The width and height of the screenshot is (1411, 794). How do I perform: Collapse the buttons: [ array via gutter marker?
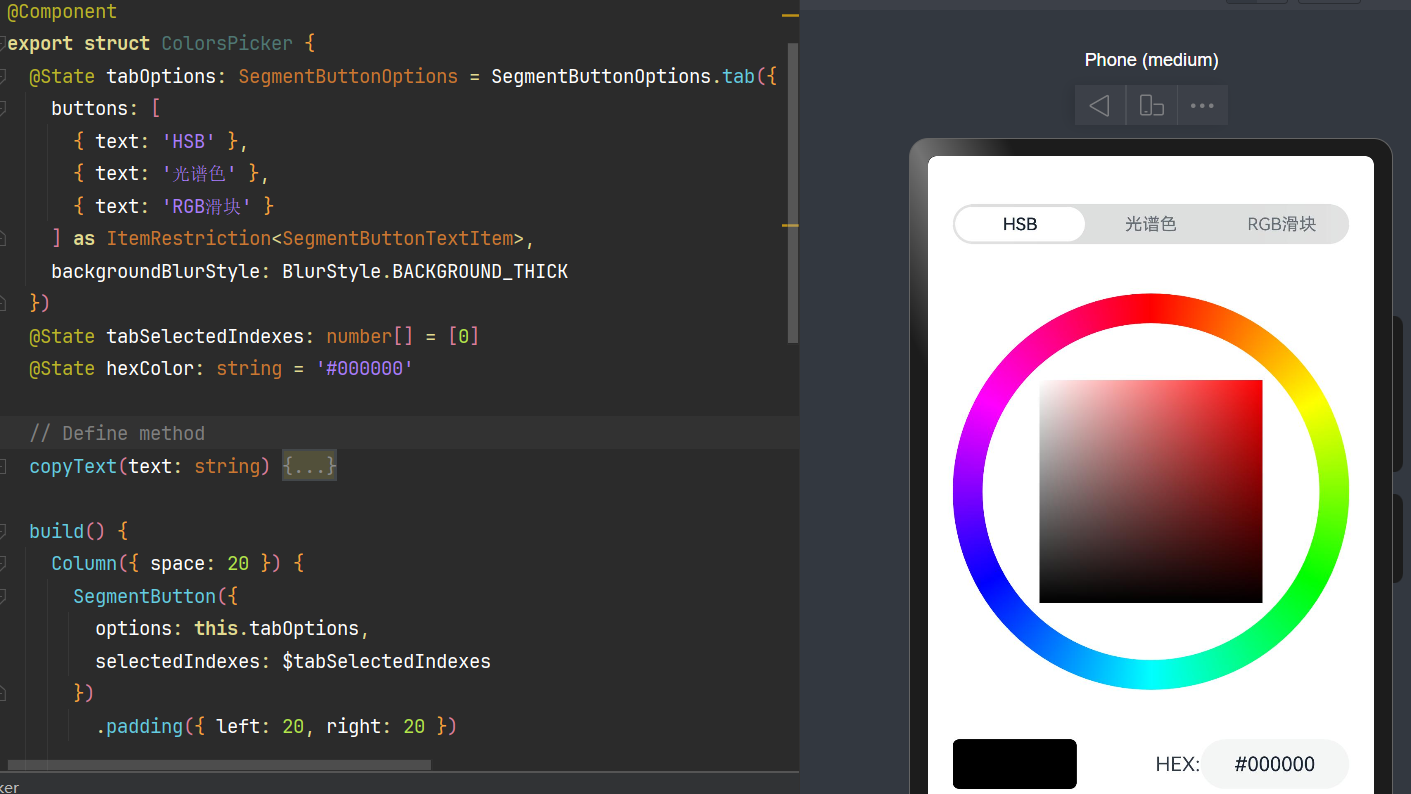(x=3, y=109)
